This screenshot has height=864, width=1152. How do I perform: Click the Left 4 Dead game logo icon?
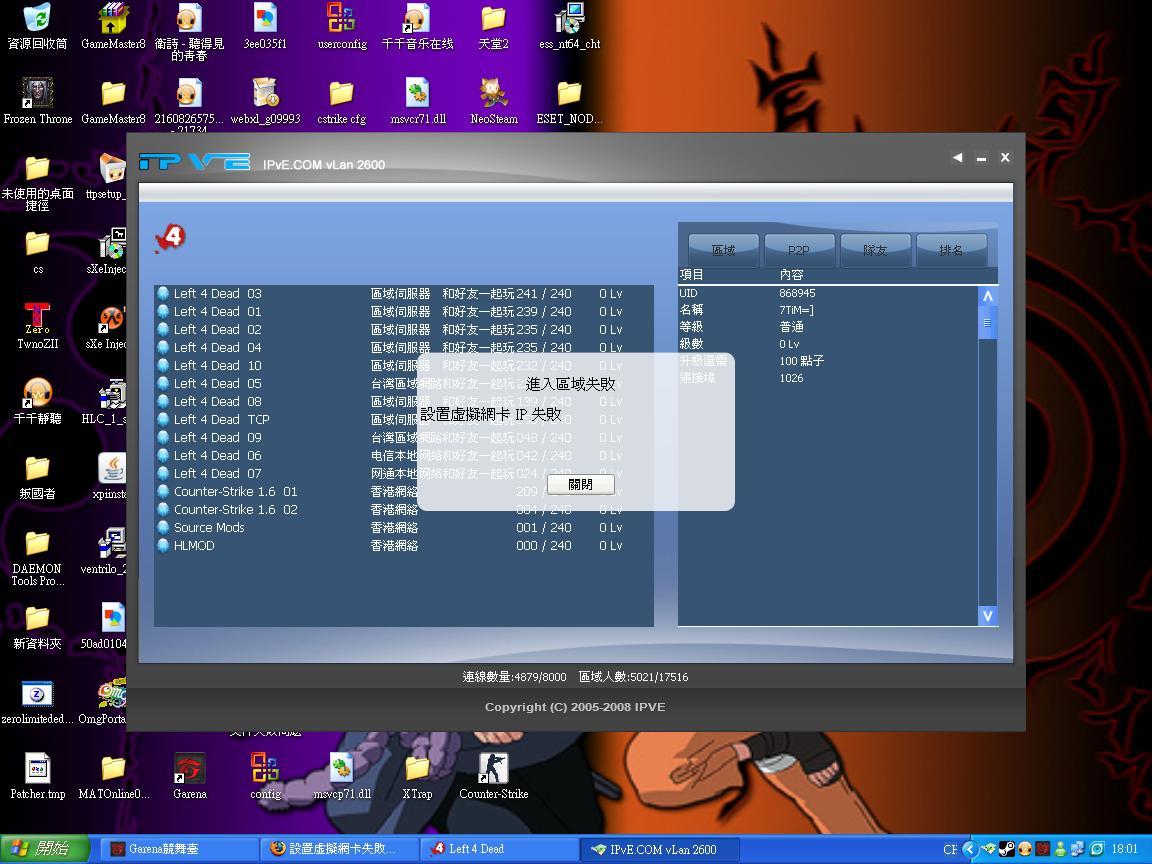coord(170,237)
